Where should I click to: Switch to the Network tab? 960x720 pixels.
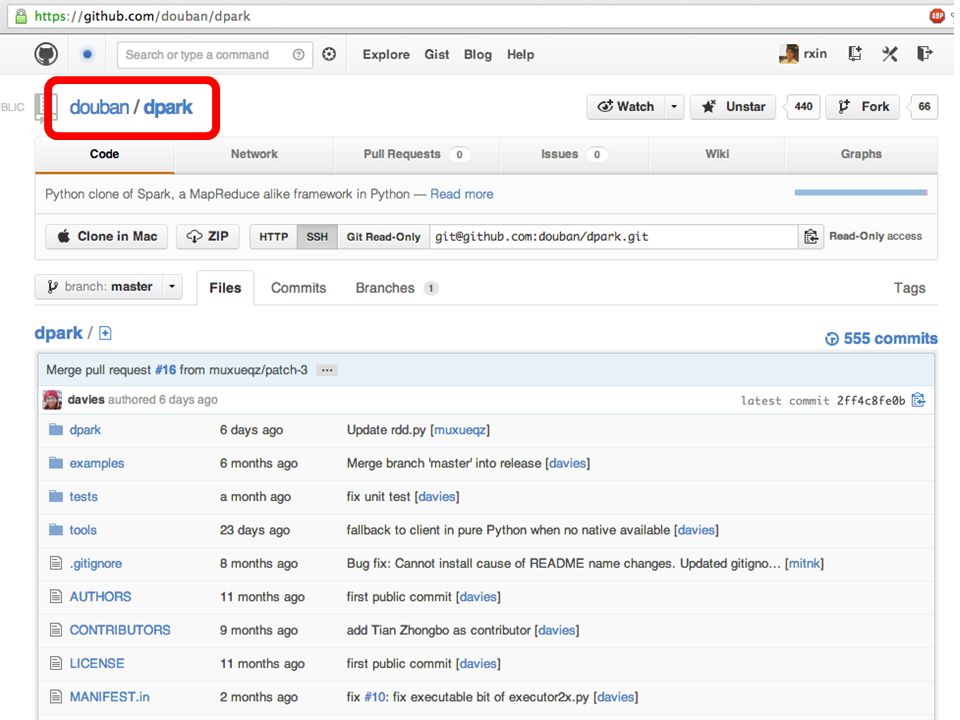(x=254, y=154)
